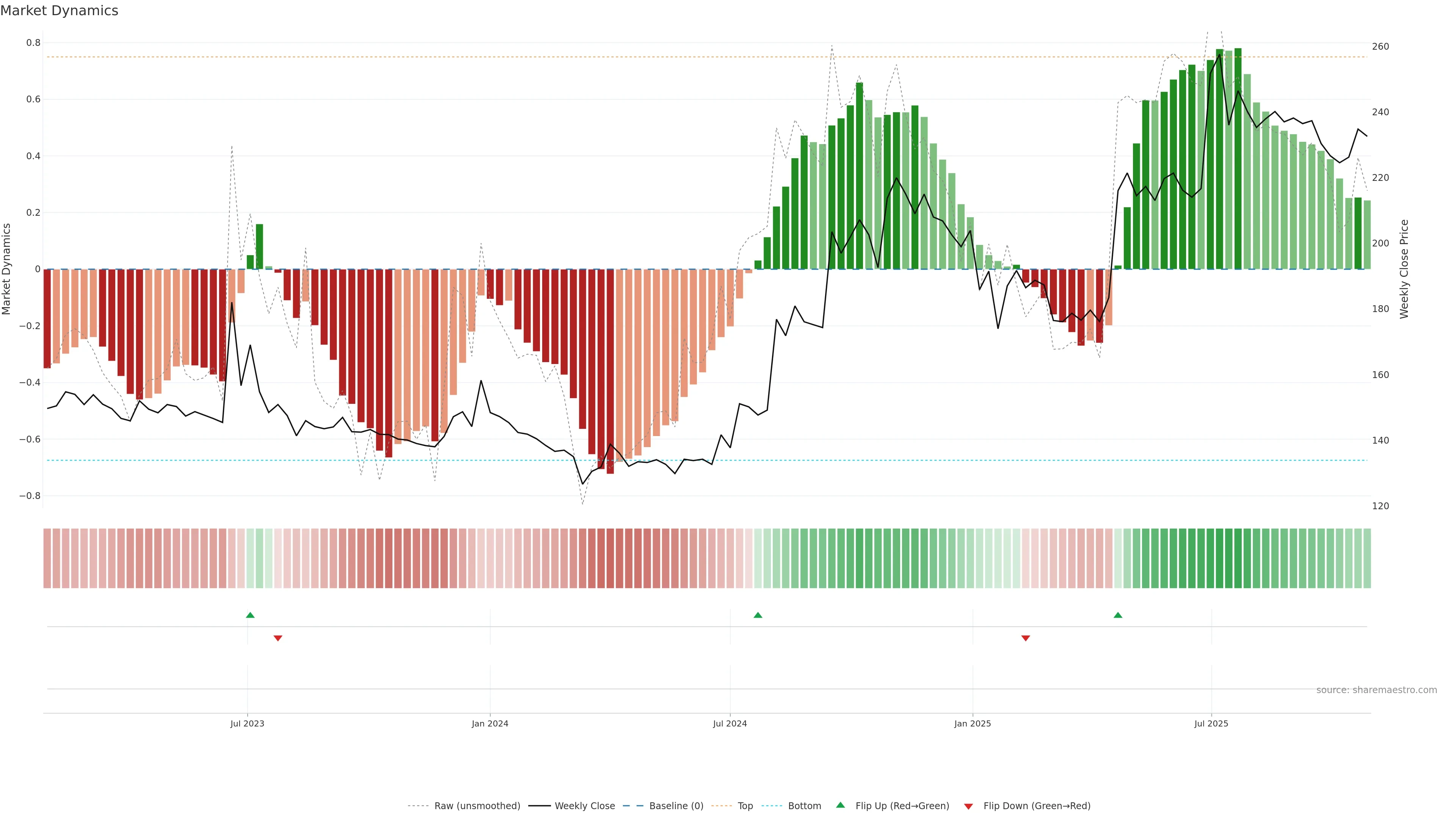Click the Market Dynamics chart title
This screenshot has width=1456, height=819.
tap(60, 11)
